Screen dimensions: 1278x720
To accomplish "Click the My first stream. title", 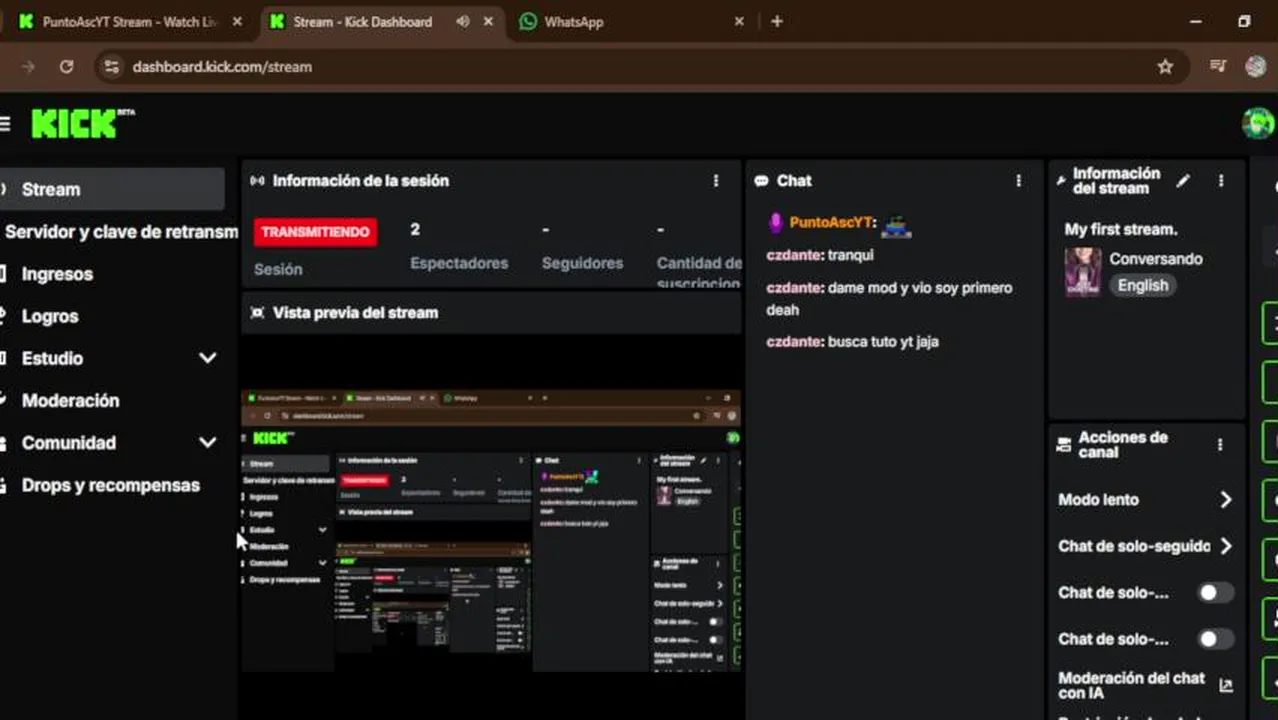I will tap(1121, 230).
